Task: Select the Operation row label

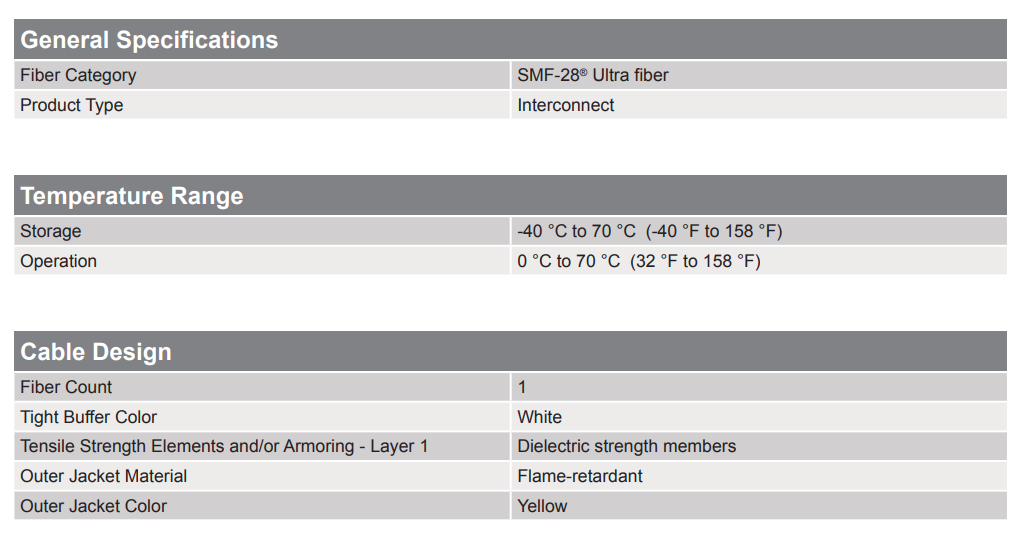Action: point(59,261)
